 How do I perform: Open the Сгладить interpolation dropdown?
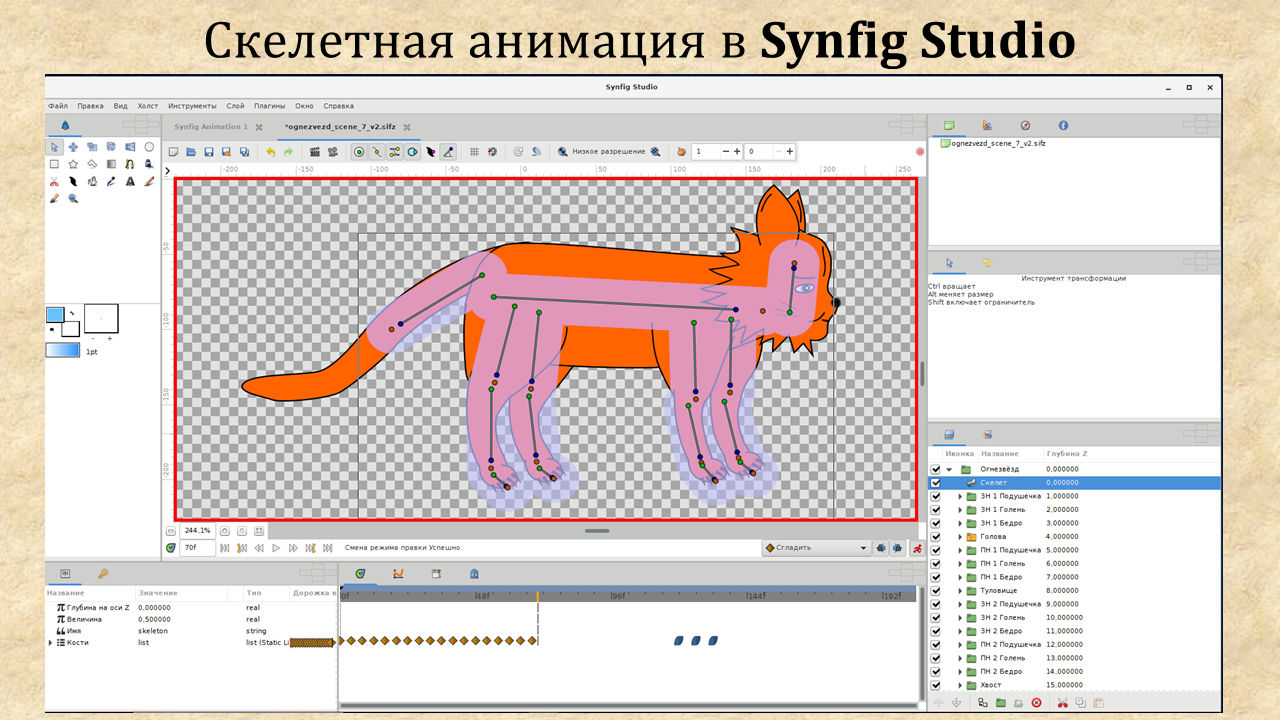pos(816,548)
